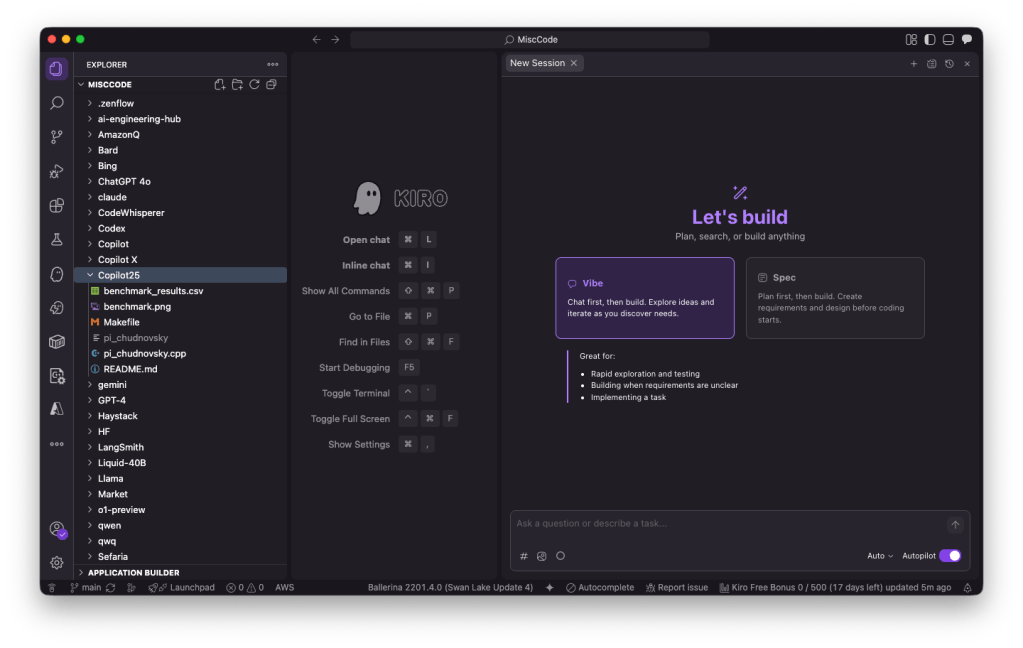Image resolution: width=1023 pixels, height=648 pixels.
Task: Toggle the Autopilot switch
Action: click(950, 556)
